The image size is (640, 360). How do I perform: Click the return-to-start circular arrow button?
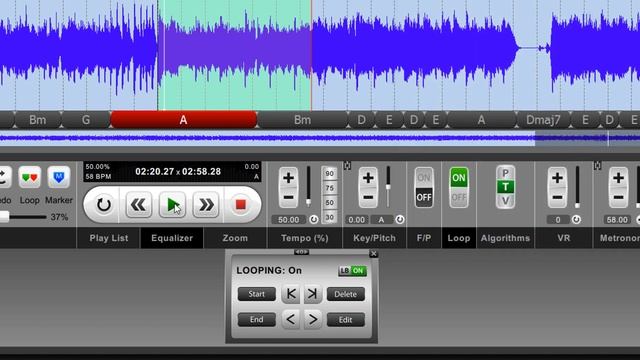(x=103, y=204)
